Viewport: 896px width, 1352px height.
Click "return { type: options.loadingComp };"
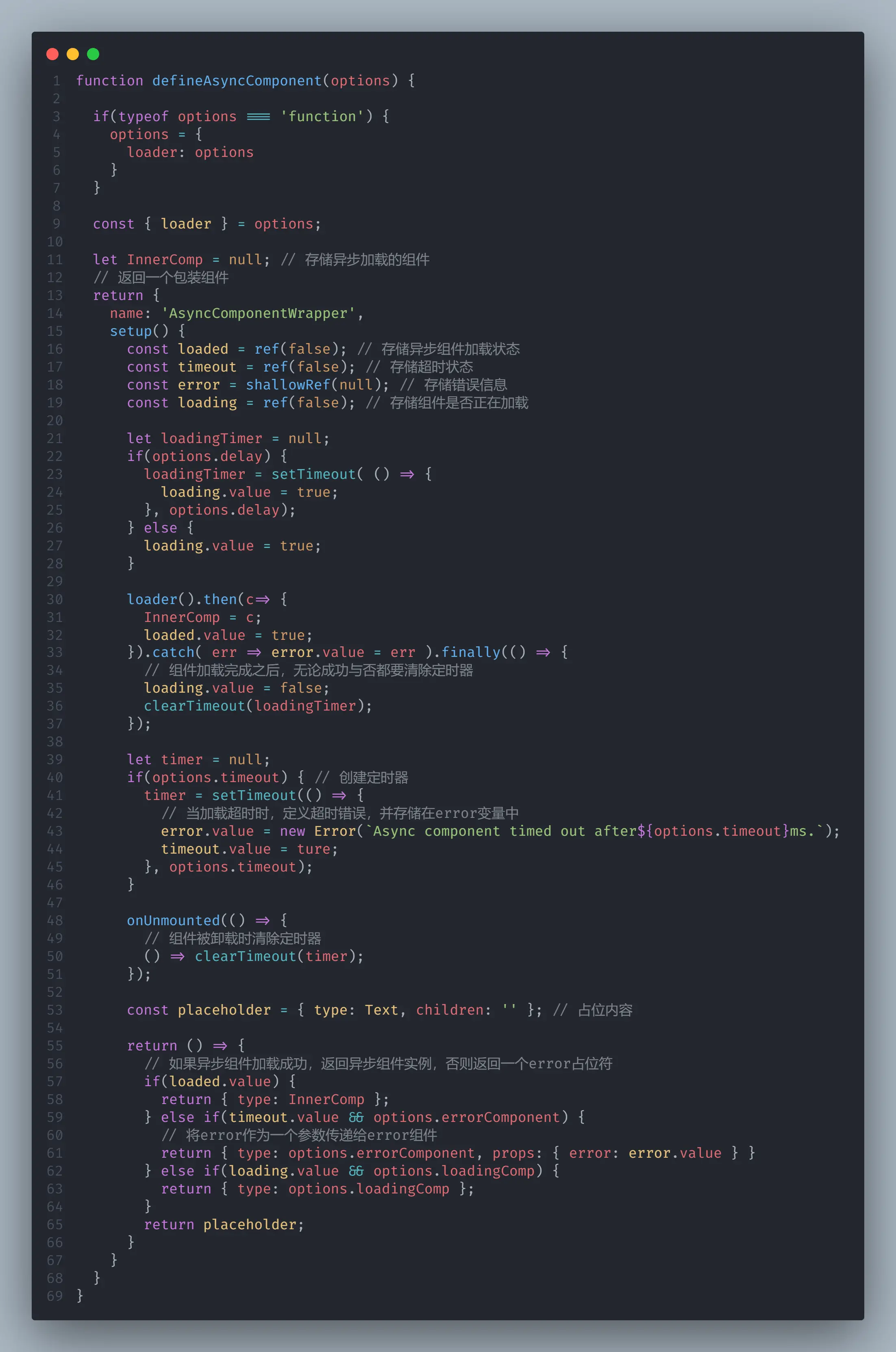click(x=317, y=1189)
